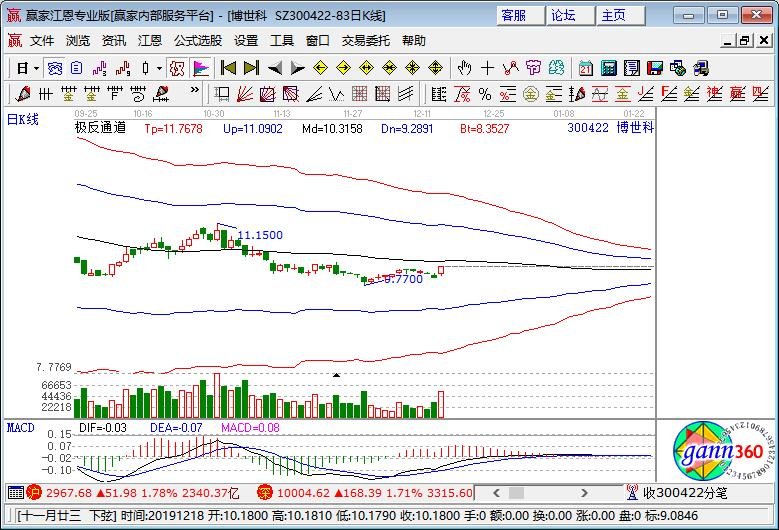Image resolution: width=779 pixels, height=530 pixels.
Task: Open the 设置 menu
Action: (x=246, y=41)
